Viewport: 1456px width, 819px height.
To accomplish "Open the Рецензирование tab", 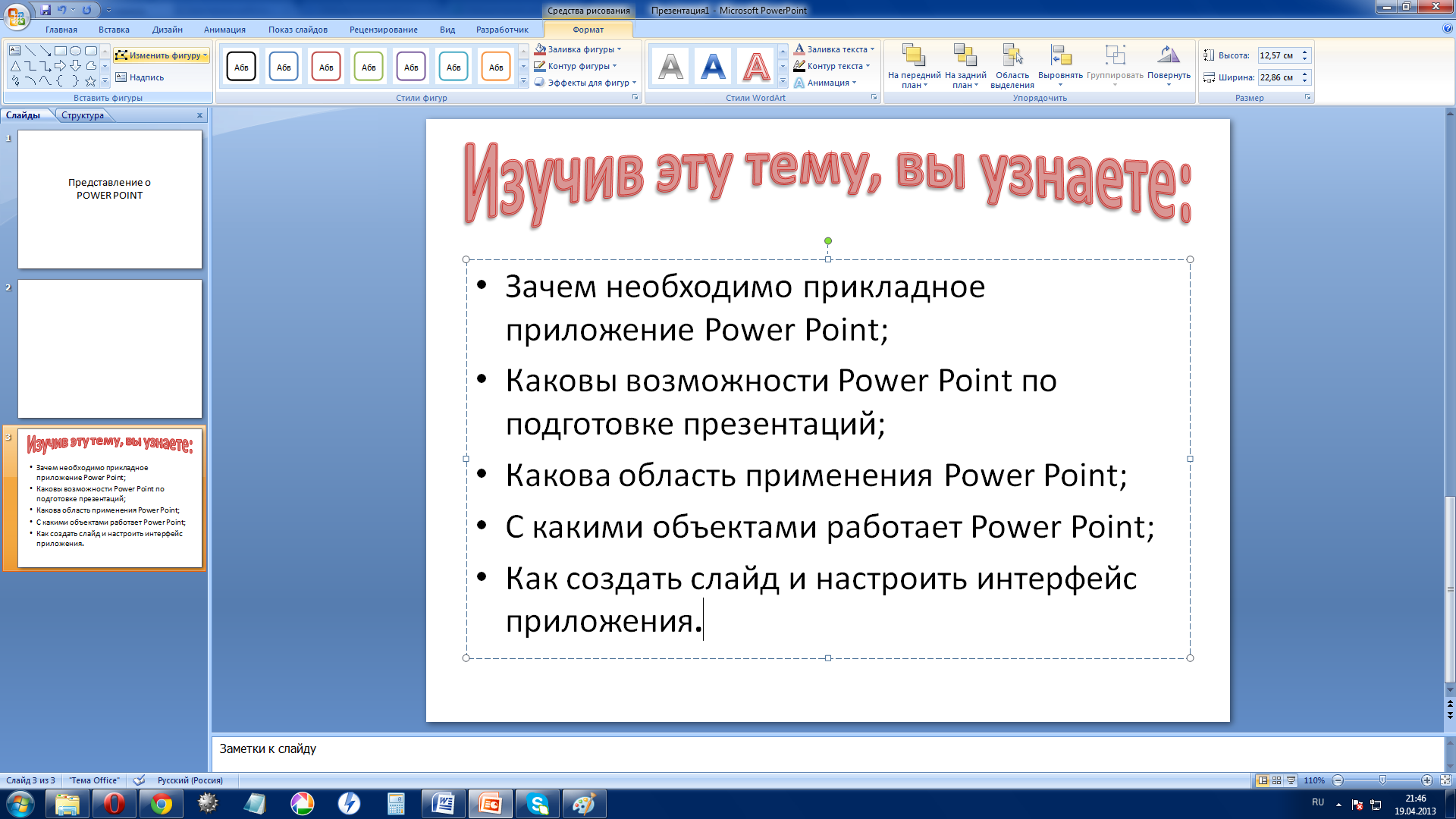I will 384,30.
